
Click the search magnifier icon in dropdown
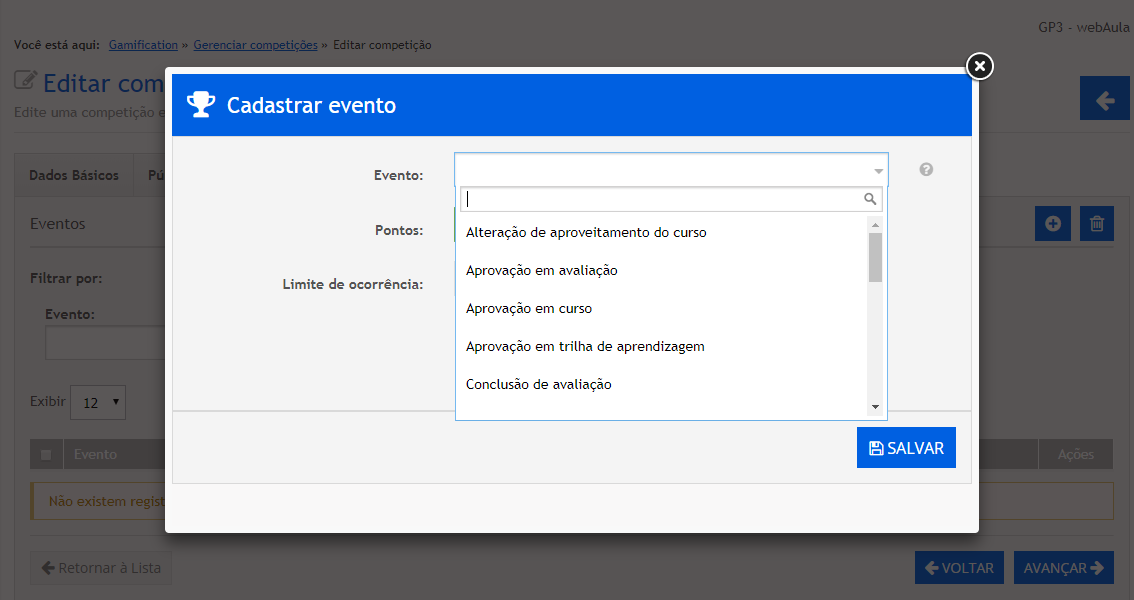pyautogui.click(x=870, y=199)
